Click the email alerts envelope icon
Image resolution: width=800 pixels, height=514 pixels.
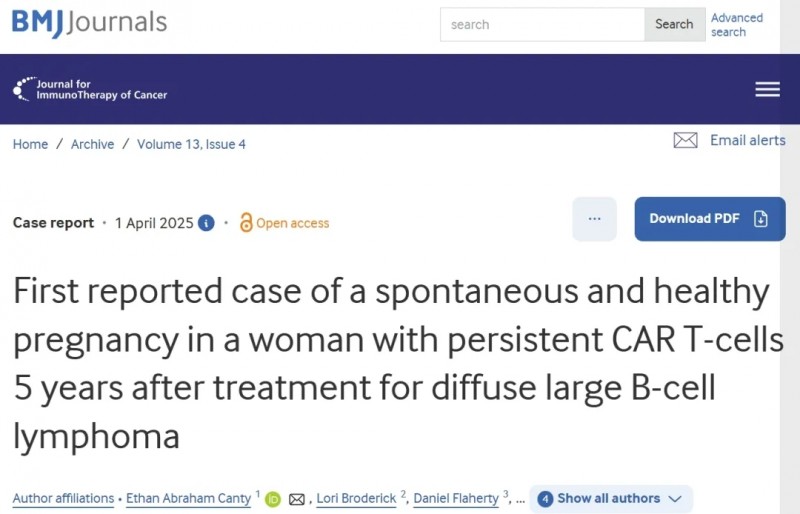[685, 140]
